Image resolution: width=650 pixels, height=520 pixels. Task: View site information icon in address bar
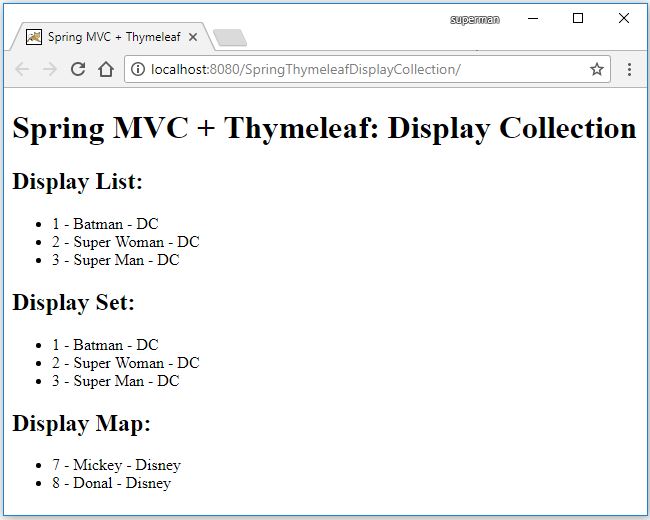pyautogui.click(x=138, y=69)
